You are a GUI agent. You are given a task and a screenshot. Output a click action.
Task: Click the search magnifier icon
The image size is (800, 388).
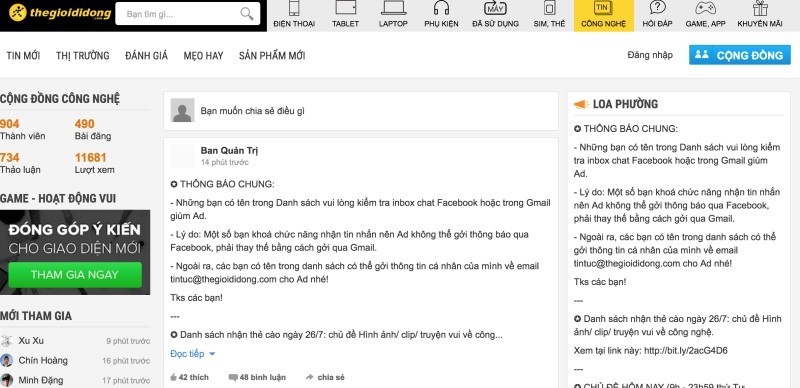[247, 14]
